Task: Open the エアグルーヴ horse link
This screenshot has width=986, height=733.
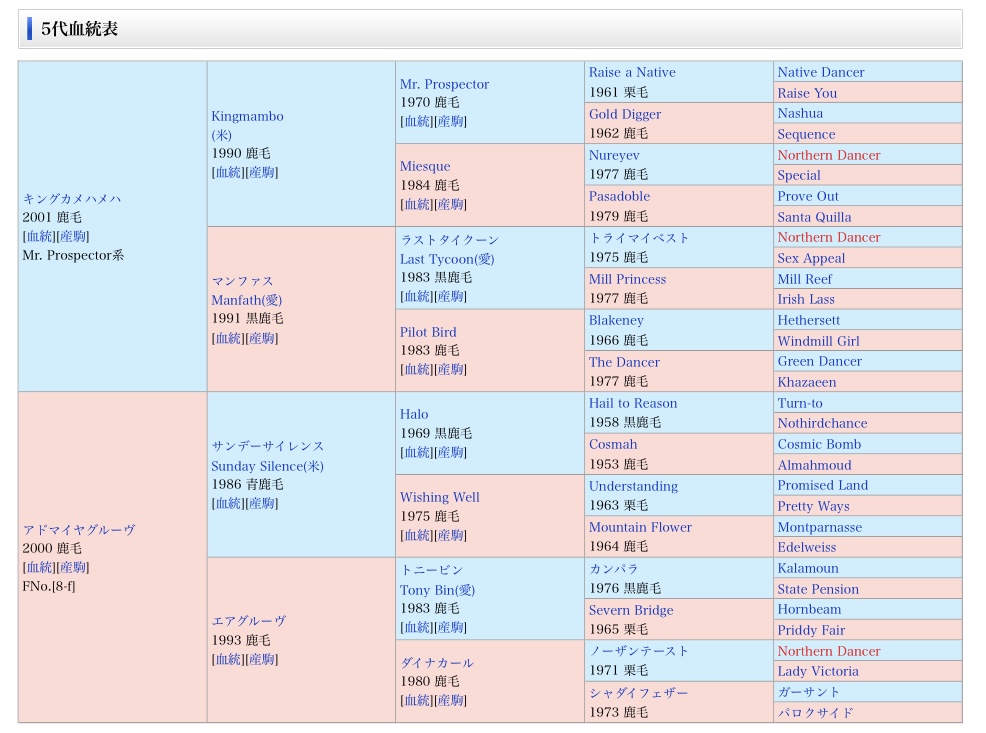Action: (x=248, y=621)
